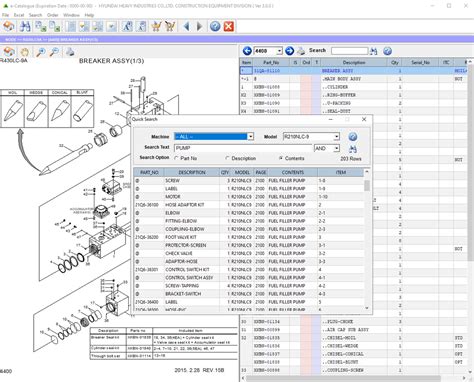Print the drawing with printer icon
The height and width of the screenshot is (382, 474).
click(x=70, y=52)
